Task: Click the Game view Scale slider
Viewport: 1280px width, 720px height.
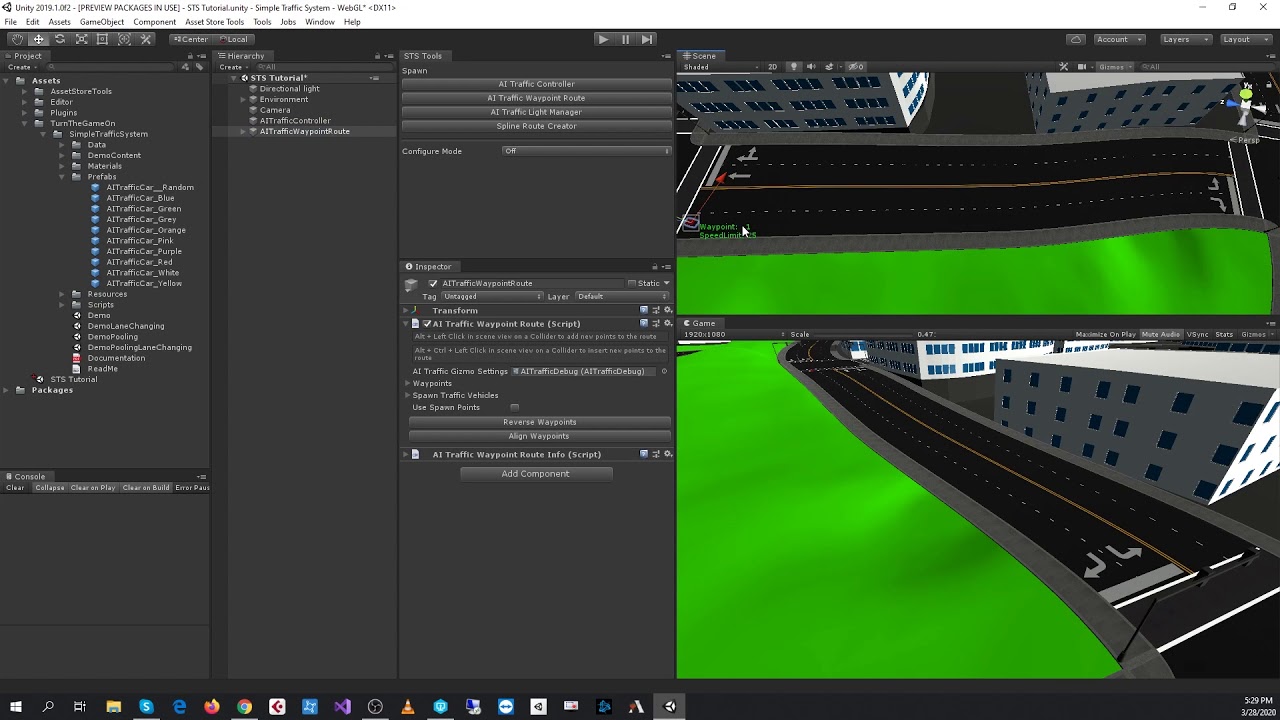Action: 863,335
